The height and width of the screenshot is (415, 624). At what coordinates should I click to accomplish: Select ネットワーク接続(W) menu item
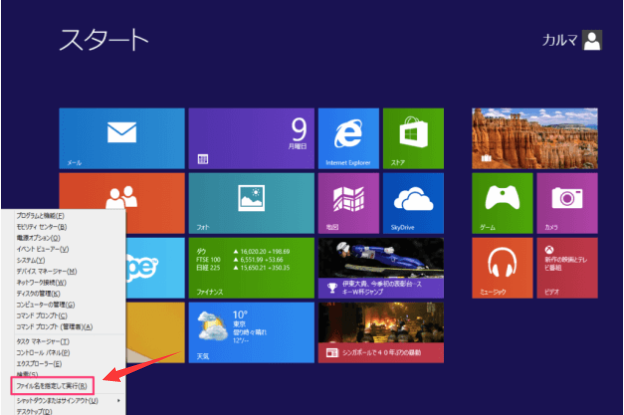(x=41, y=283)
